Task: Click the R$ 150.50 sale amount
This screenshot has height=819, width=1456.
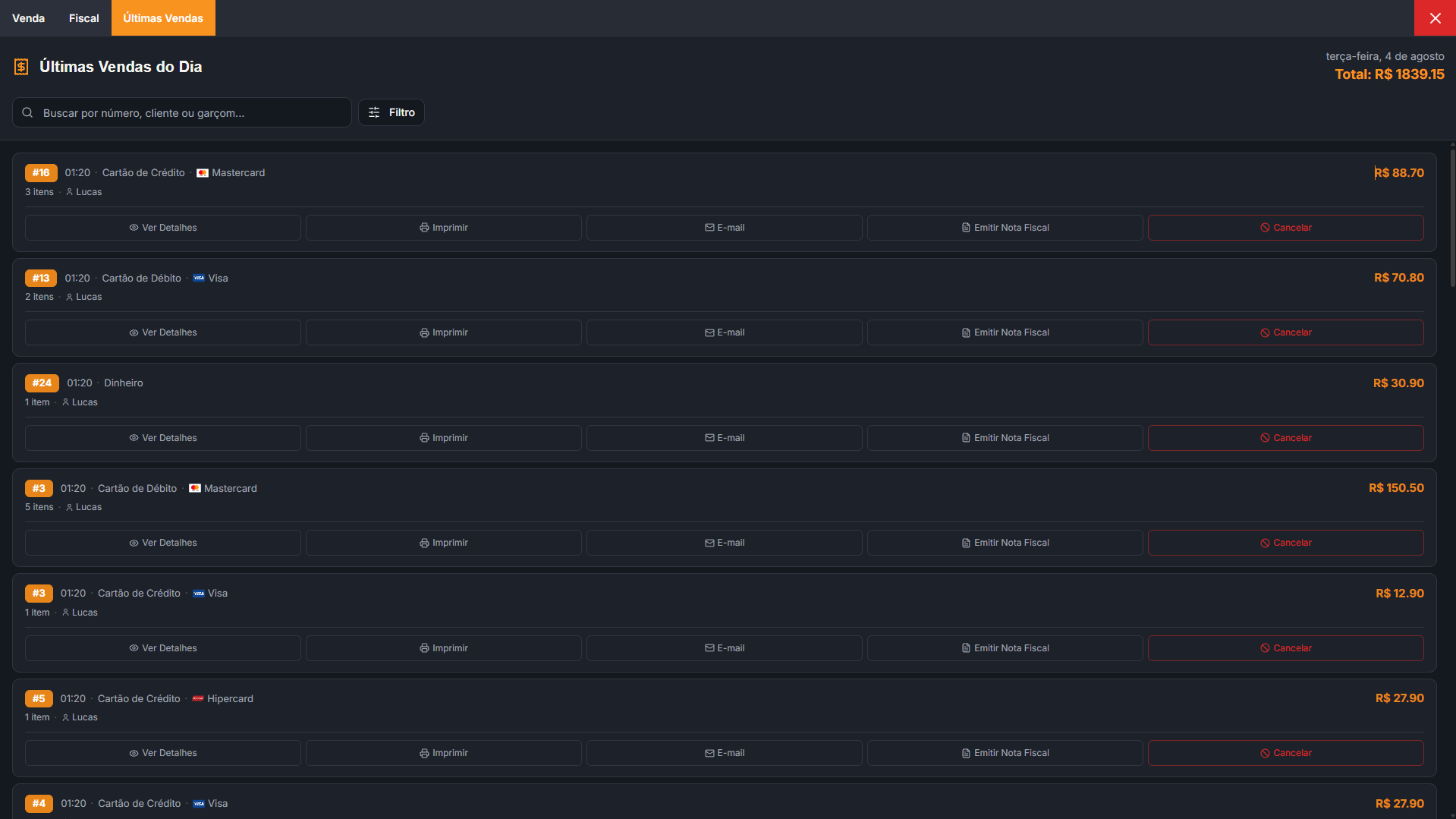Action: (x=1396, y=488)
